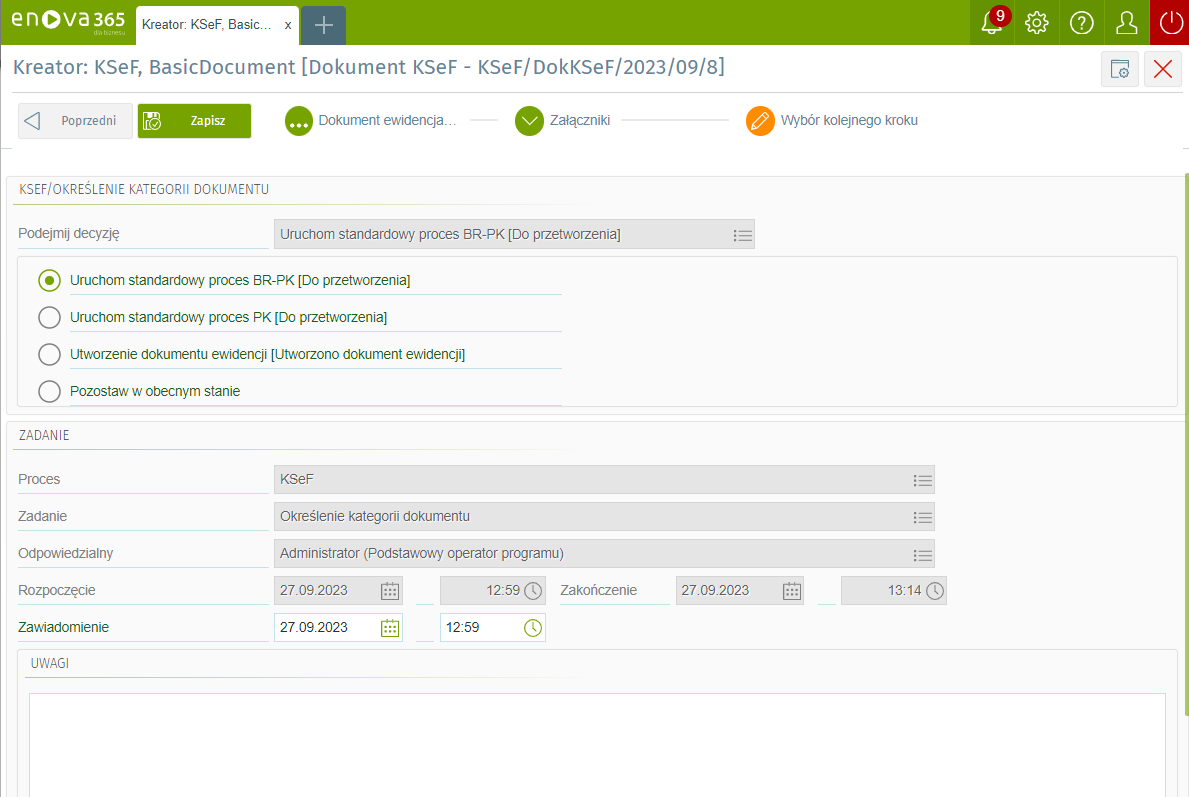Open the Odpowiedzialny field list

[x=922, y=555]
